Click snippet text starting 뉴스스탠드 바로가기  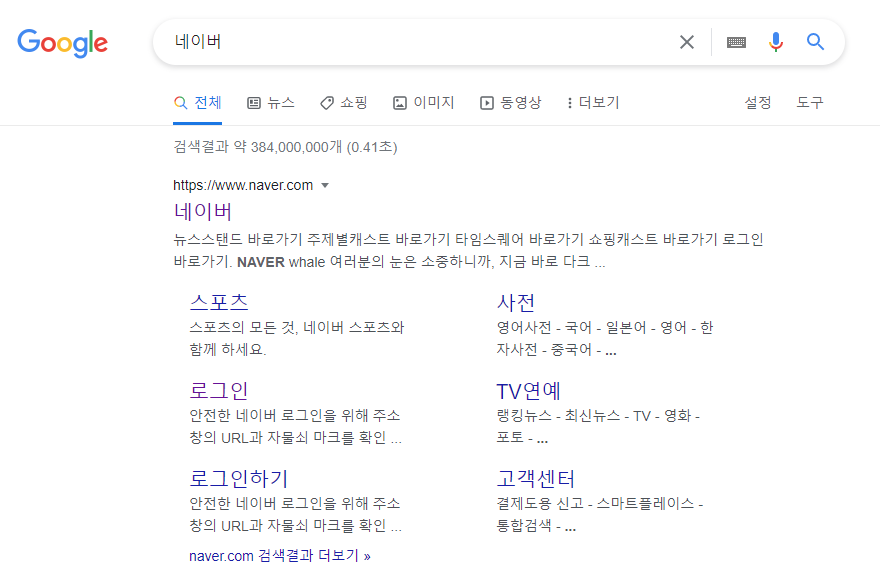(468, 251)
